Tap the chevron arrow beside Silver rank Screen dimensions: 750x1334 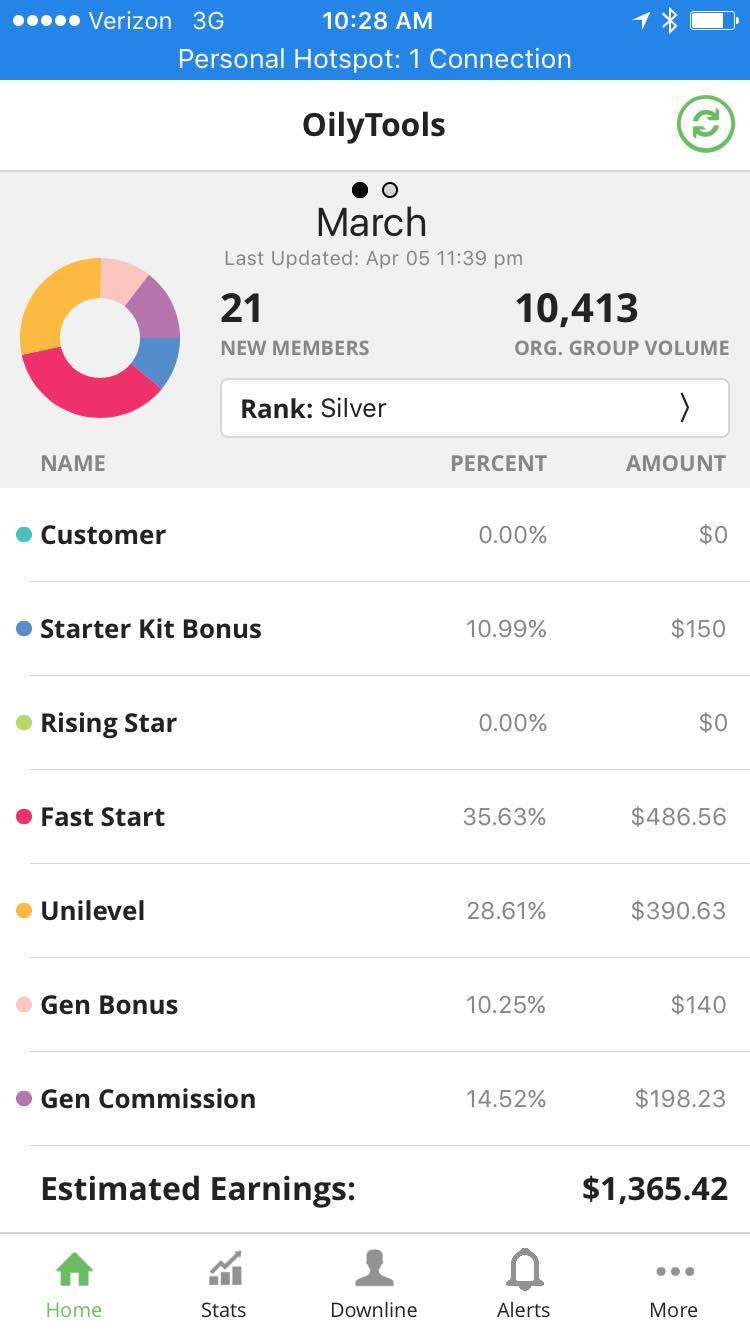click(x=685, y=408)
